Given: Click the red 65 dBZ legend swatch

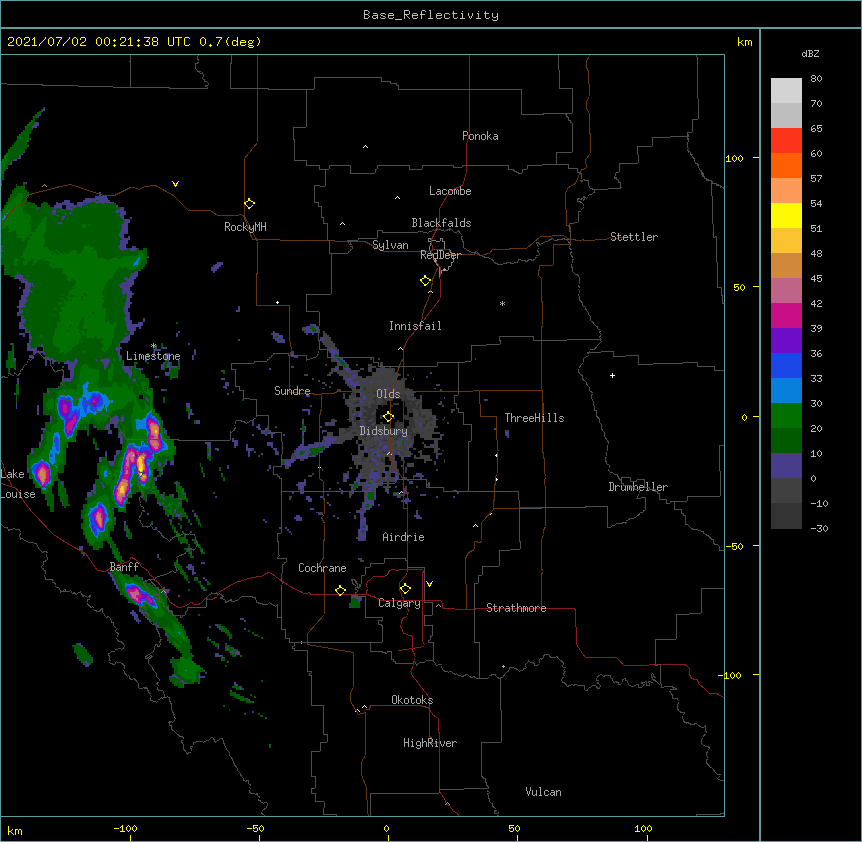Looking at the screenshot, I should 786,140.
